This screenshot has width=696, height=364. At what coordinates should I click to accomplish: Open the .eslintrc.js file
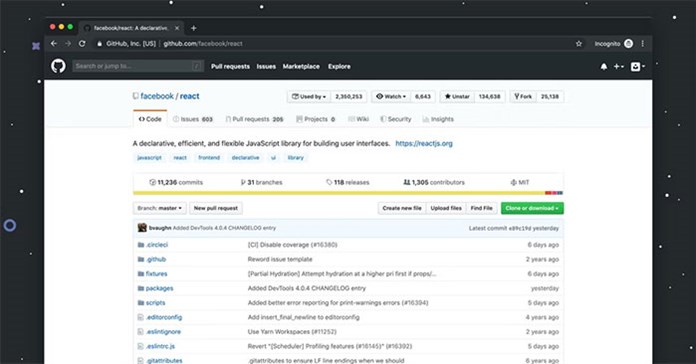point(161,346)
